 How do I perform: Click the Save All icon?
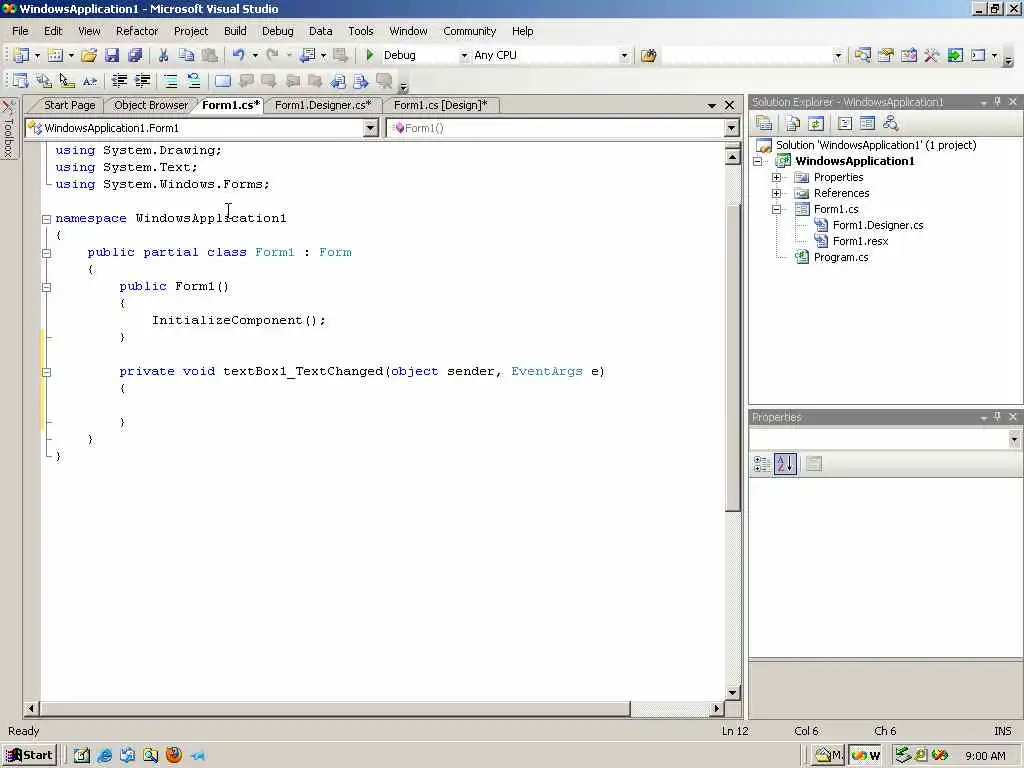135,56
